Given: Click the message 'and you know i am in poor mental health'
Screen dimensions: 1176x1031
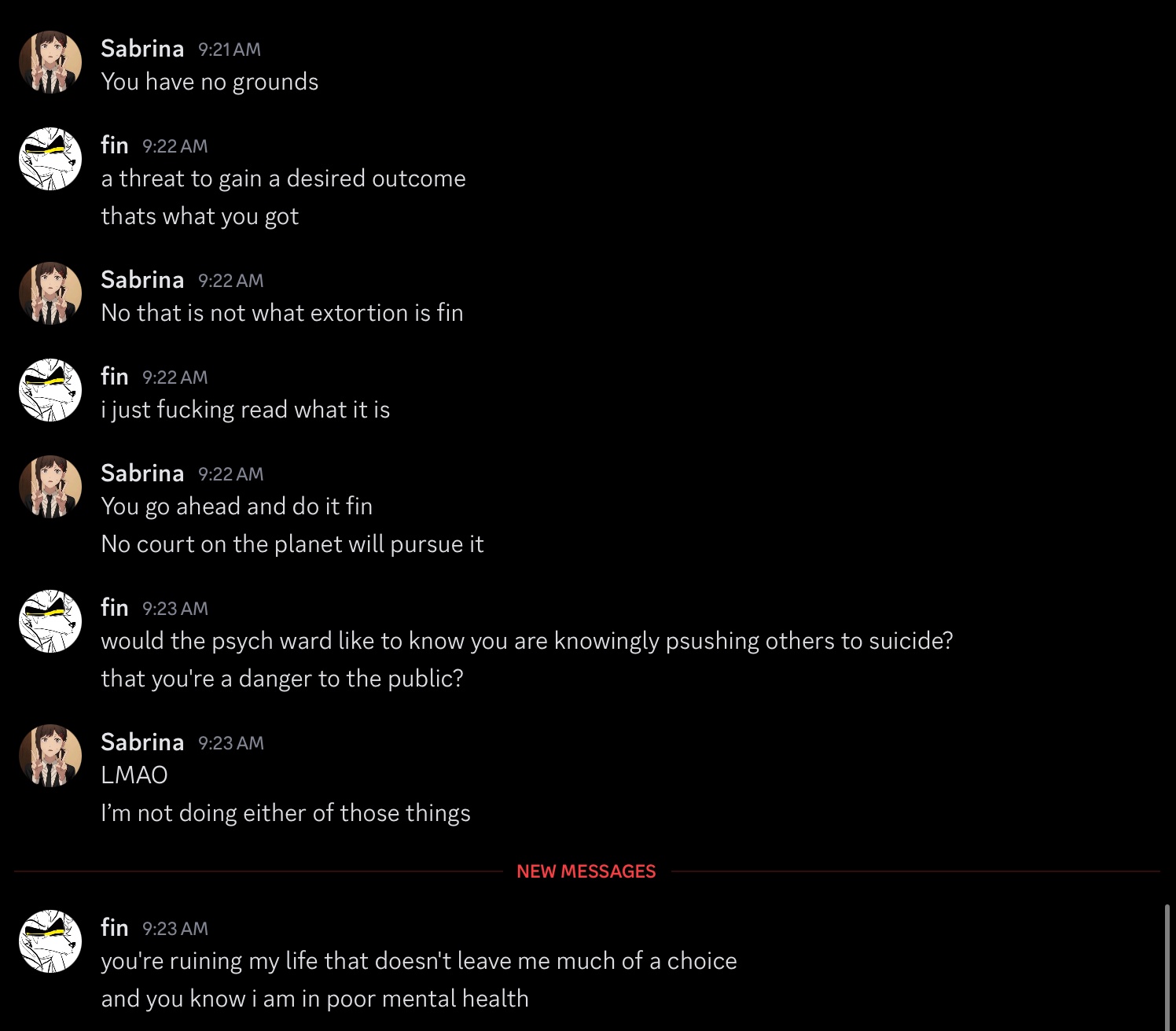Looking at the screenshot, I should click(314, 999).
